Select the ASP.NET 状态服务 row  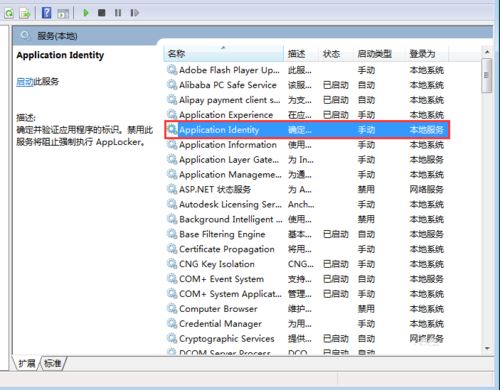coord(307,190)
